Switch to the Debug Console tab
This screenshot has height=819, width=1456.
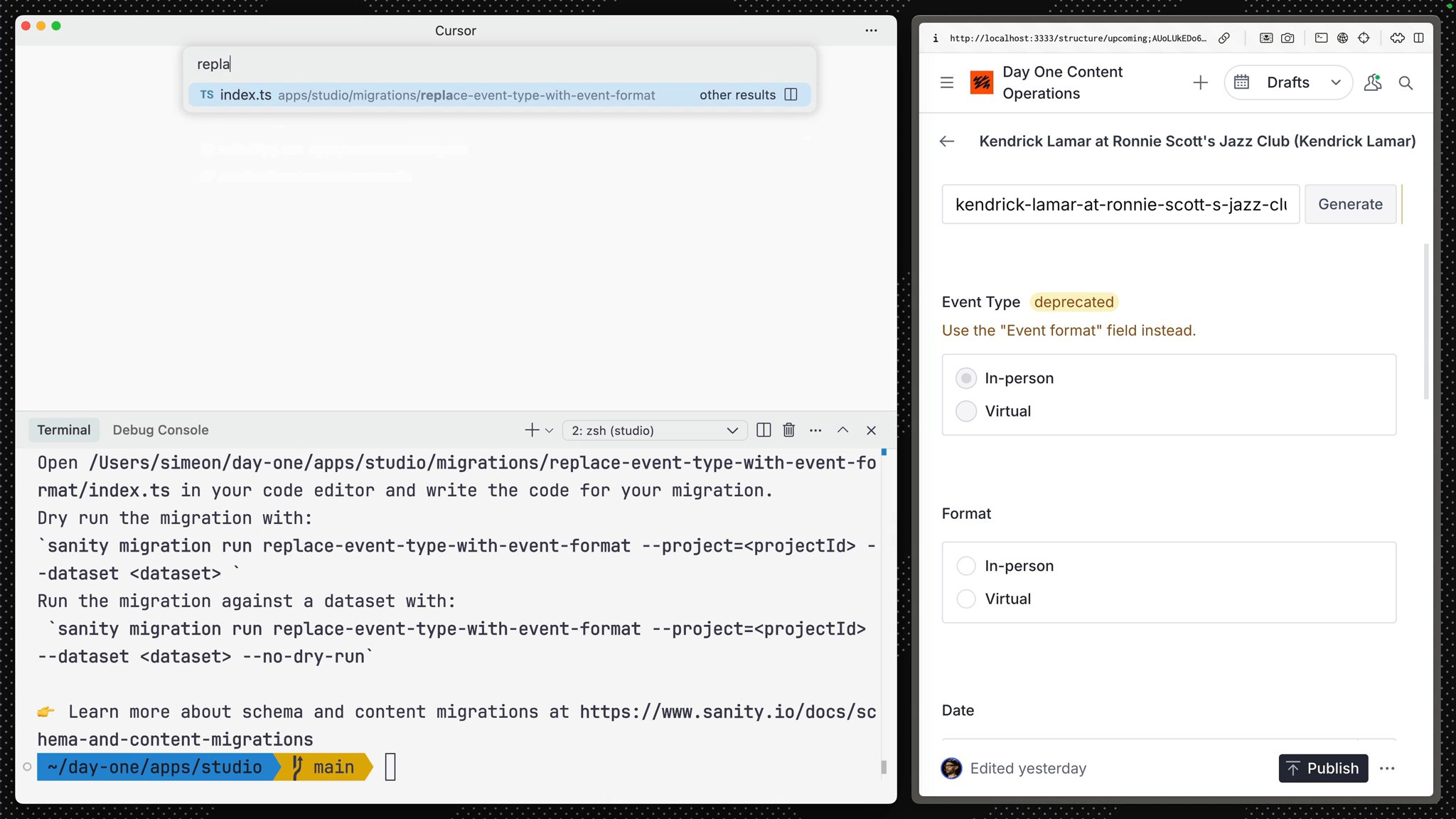pyautogui.click(x=161, y=430)
